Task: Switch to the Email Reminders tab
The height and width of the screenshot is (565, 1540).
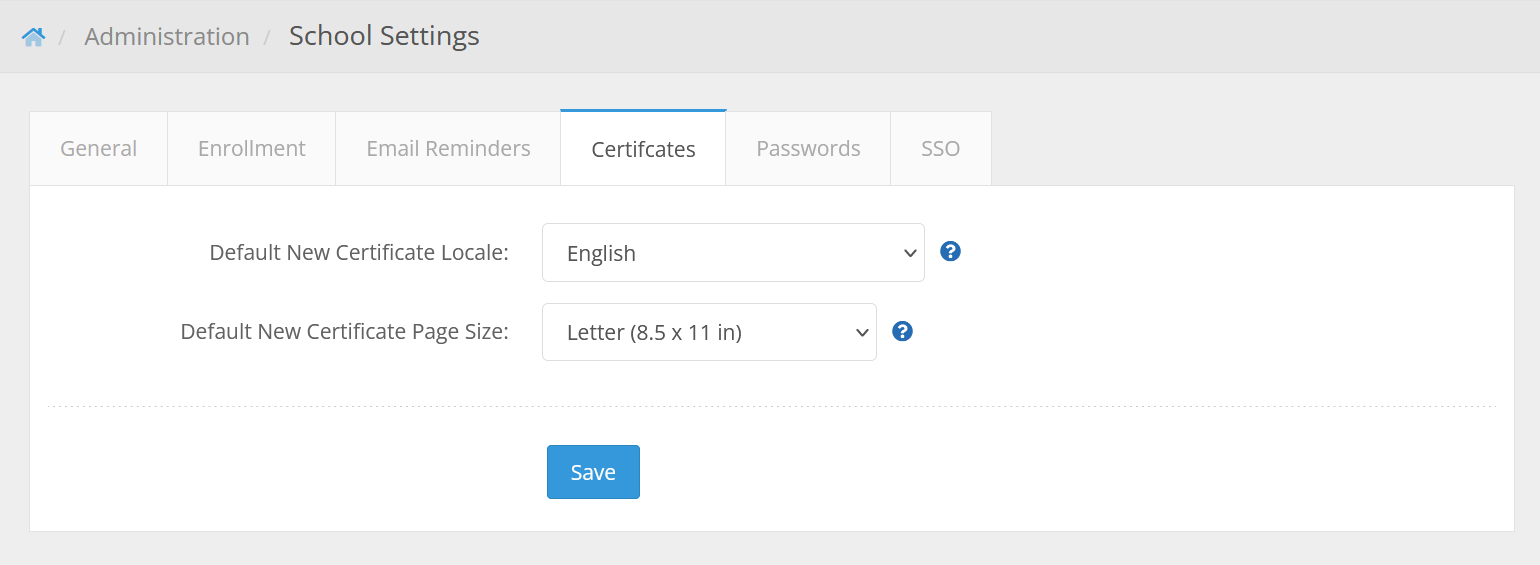Action: (448, 149)
